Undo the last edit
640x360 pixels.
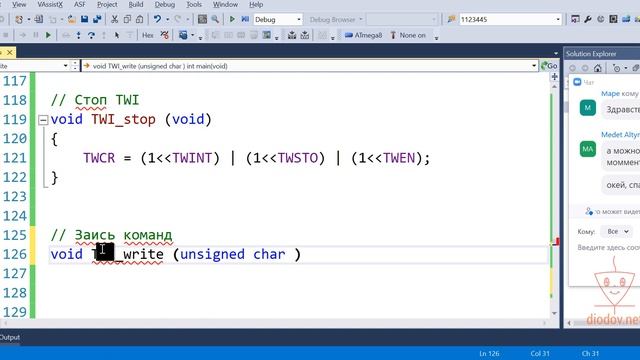click(x=157, y=19)
